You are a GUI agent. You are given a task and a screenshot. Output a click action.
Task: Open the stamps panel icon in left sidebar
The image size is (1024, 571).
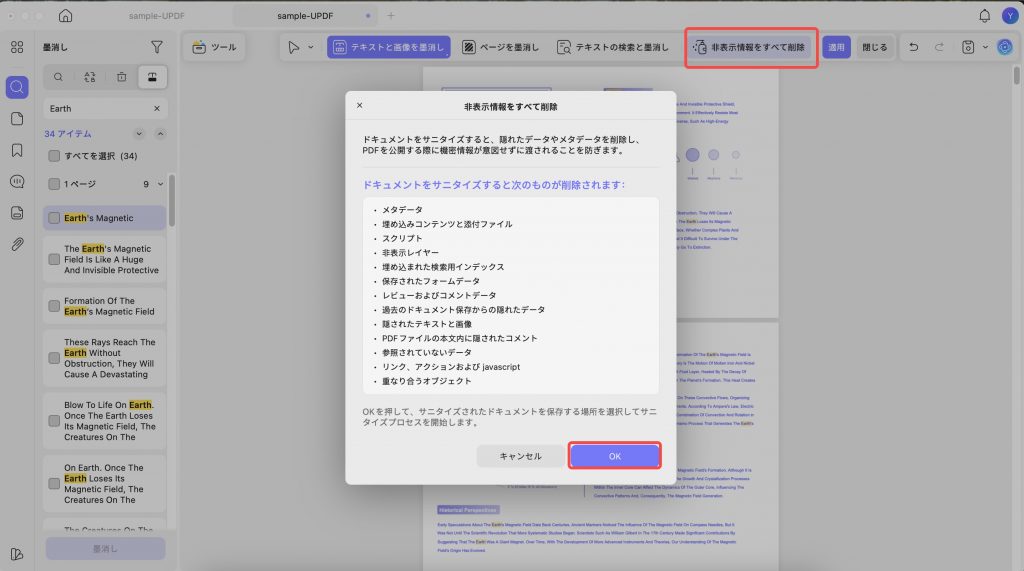click(17, 213)
